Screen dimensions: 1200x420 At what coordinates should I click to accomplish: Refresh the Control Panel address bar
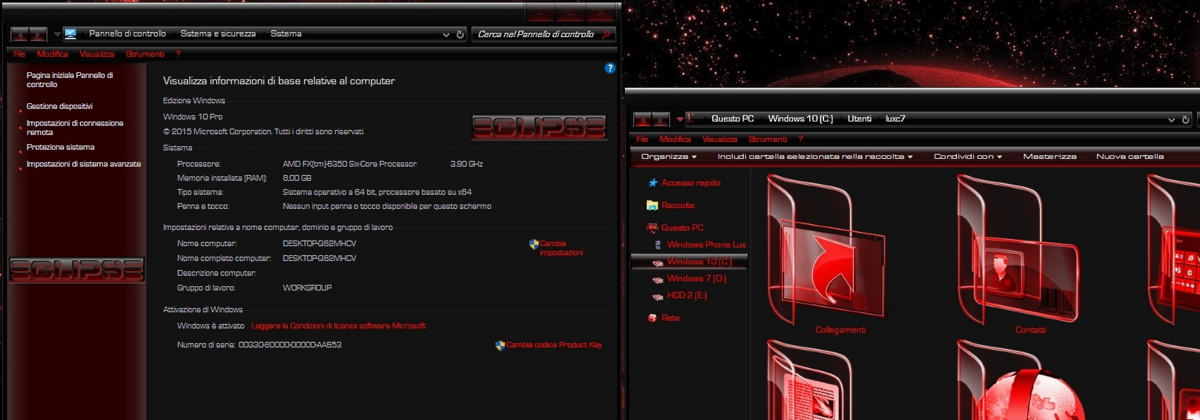460,34
